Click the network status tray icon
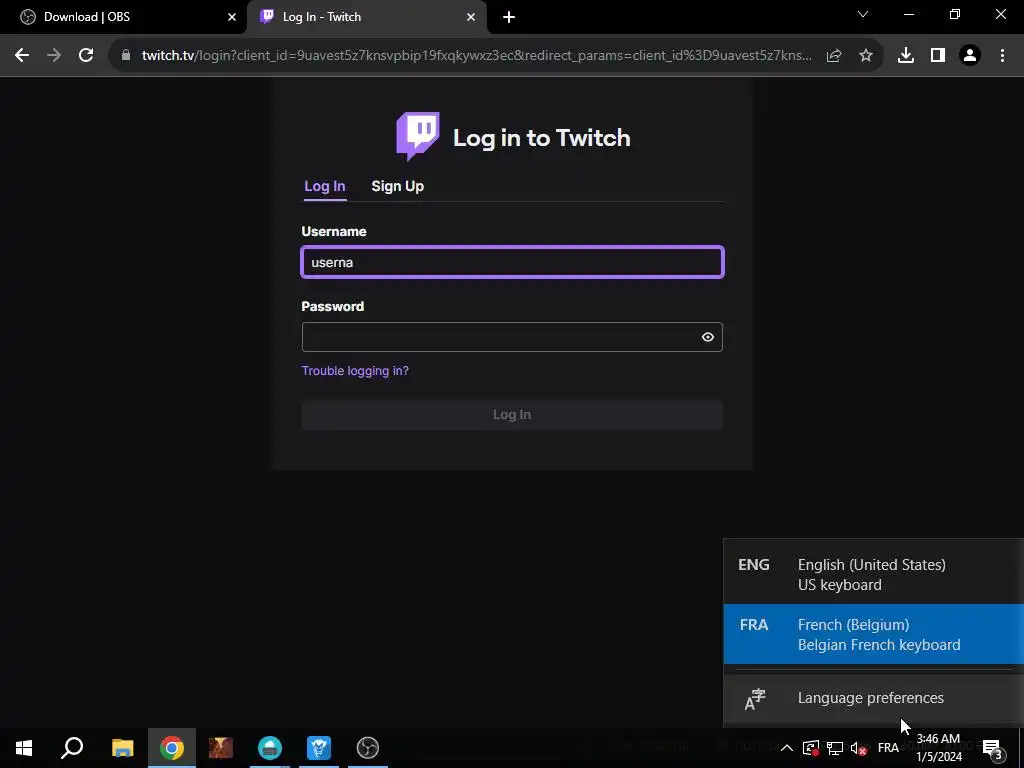 (835, 748)
